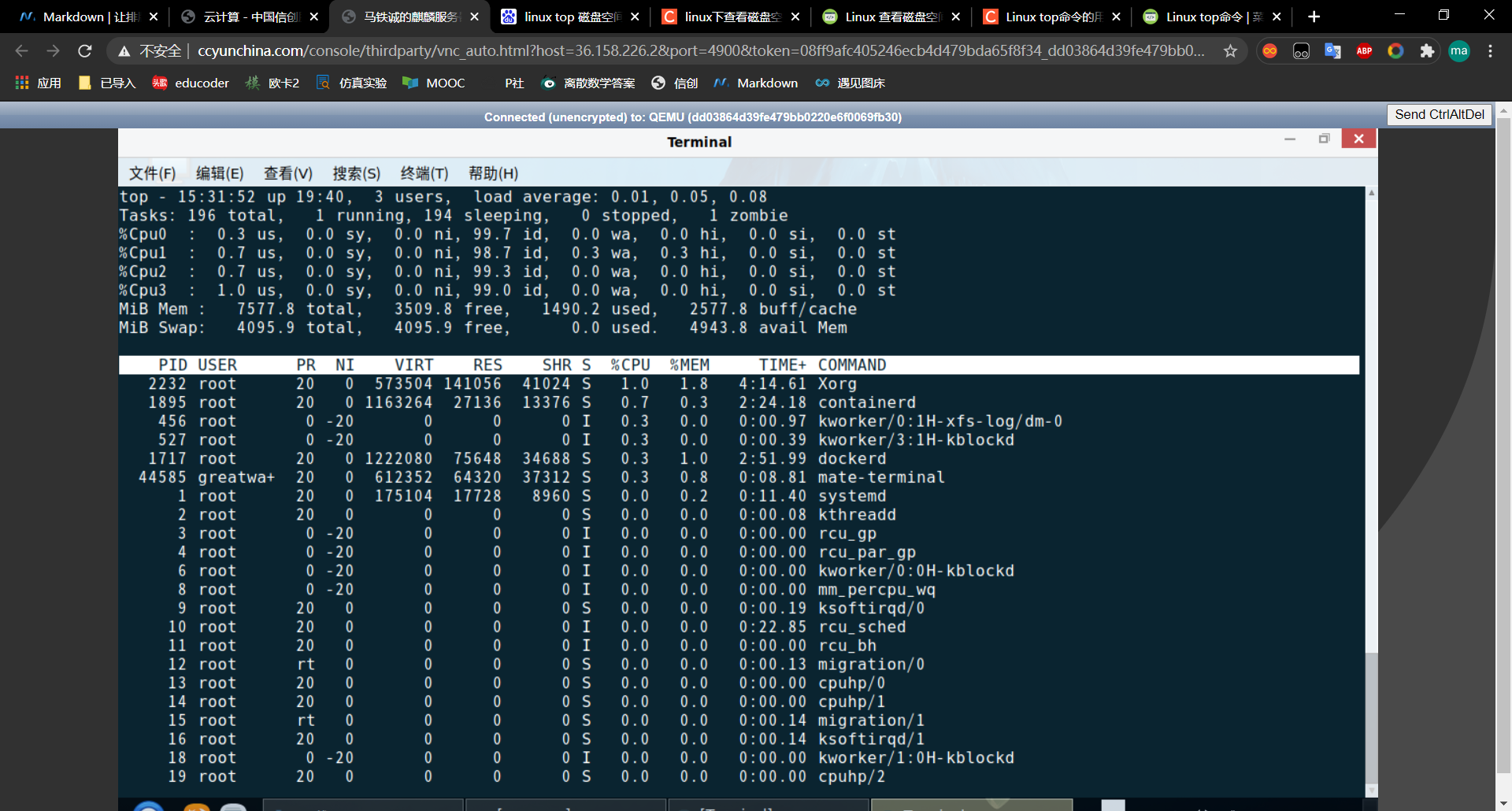Open the Chrome three-dot menu
This screenshot has height=811, width=1512.
pos(1490,51)
